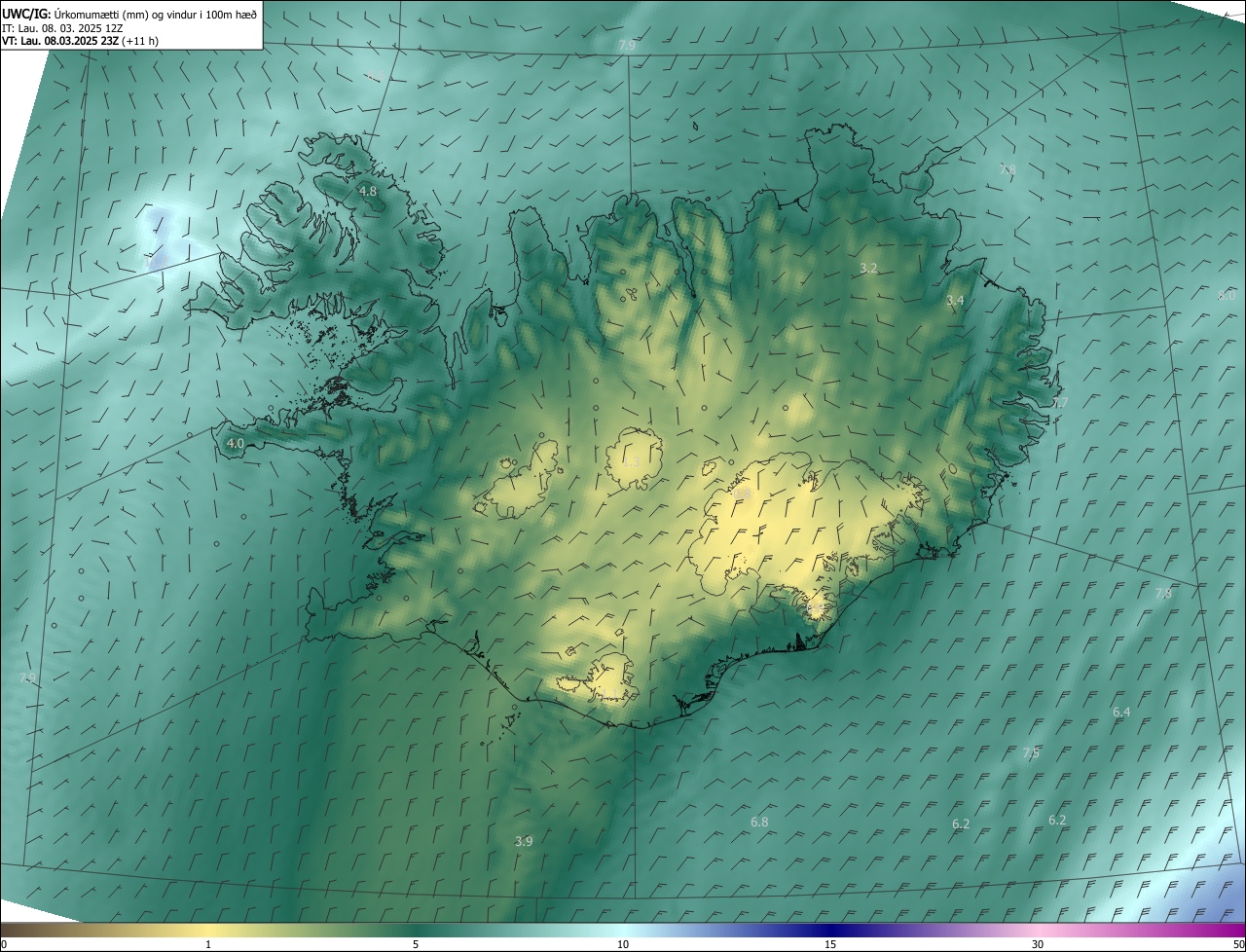
Task: Click the 6.4 value over the southeast sea
Action: [x=1121, y=713]
